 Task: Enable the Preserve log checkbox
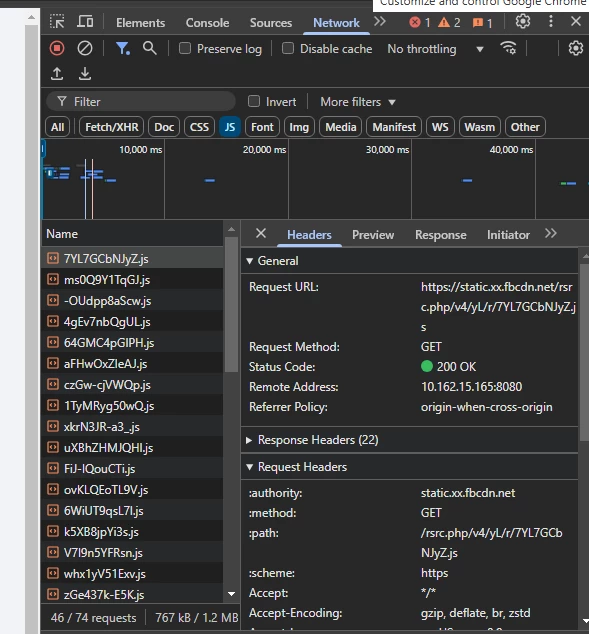(185, 49)
